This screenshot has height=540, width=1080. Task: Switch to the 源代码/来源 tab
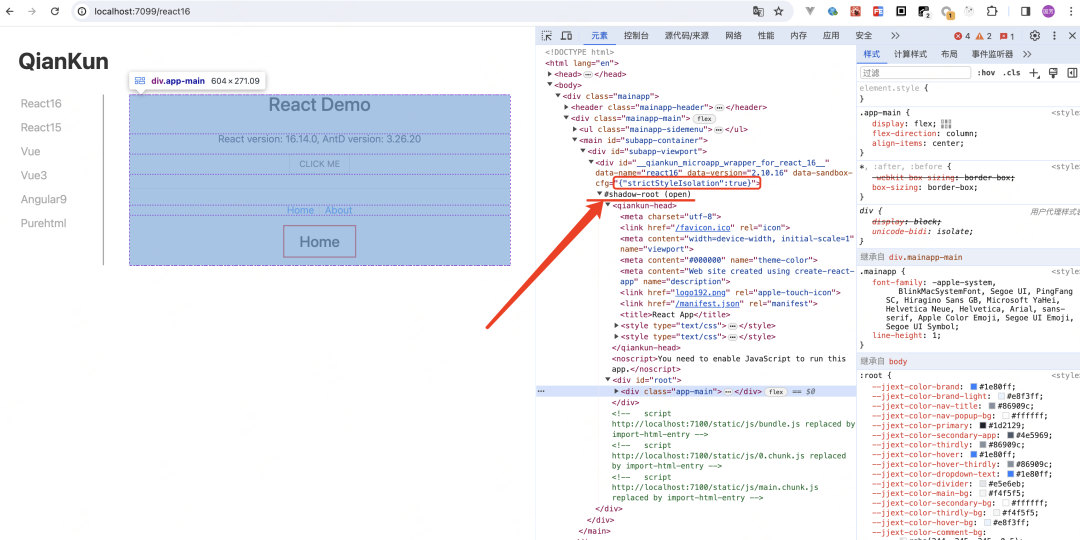coord(687,36)
